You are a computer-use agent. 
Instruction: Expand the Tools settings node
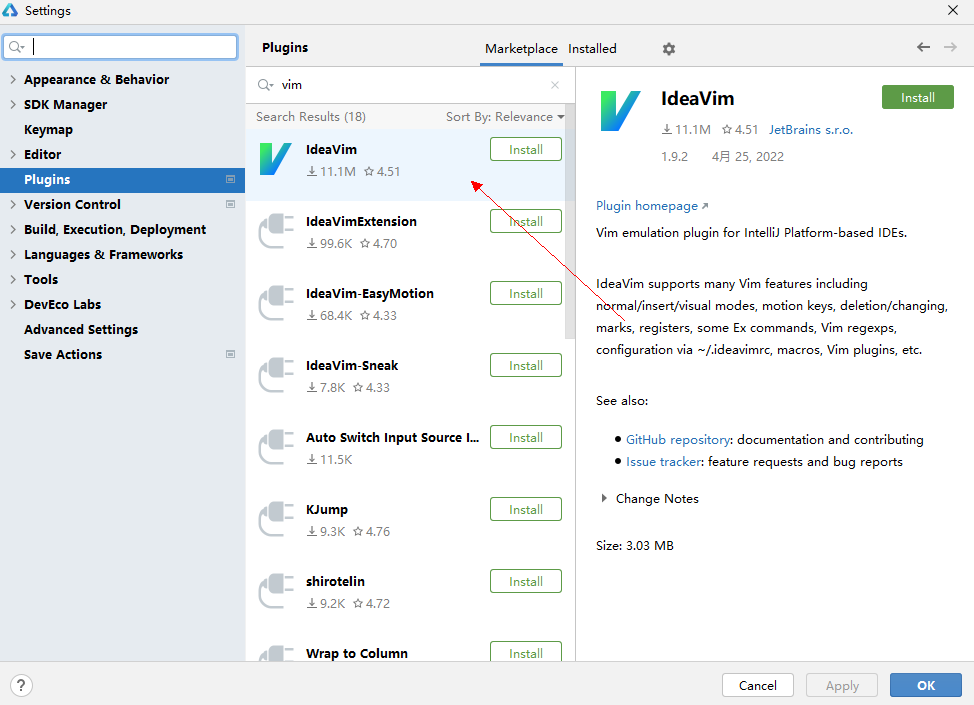click(x=13, y=280)
